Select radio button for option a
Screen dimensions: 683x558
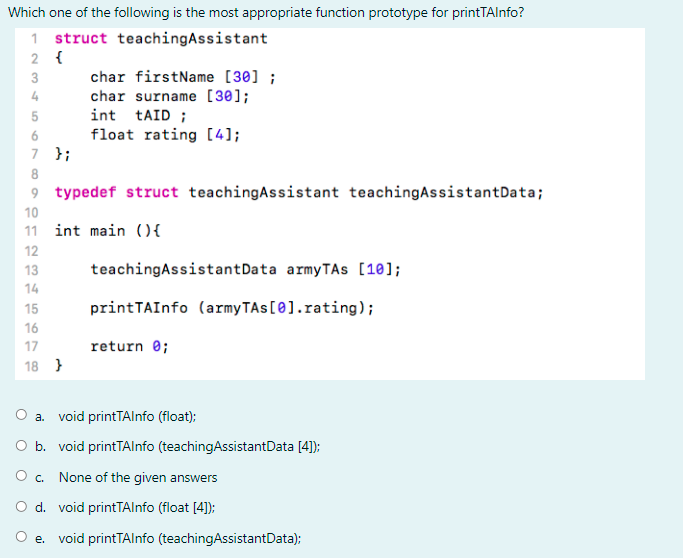pos(21,414)
